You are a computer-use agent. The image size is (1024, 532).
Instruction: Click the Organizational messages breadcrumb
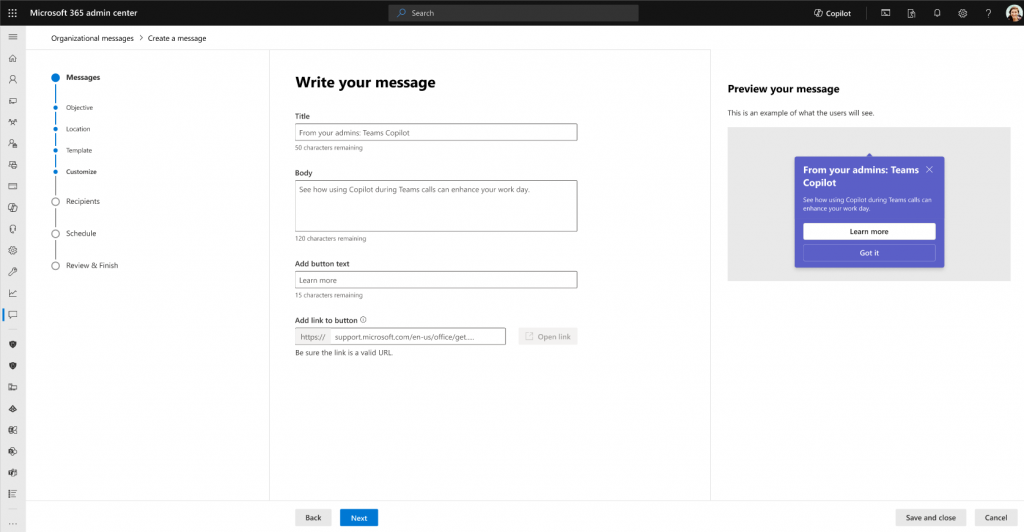click(92, 39)
